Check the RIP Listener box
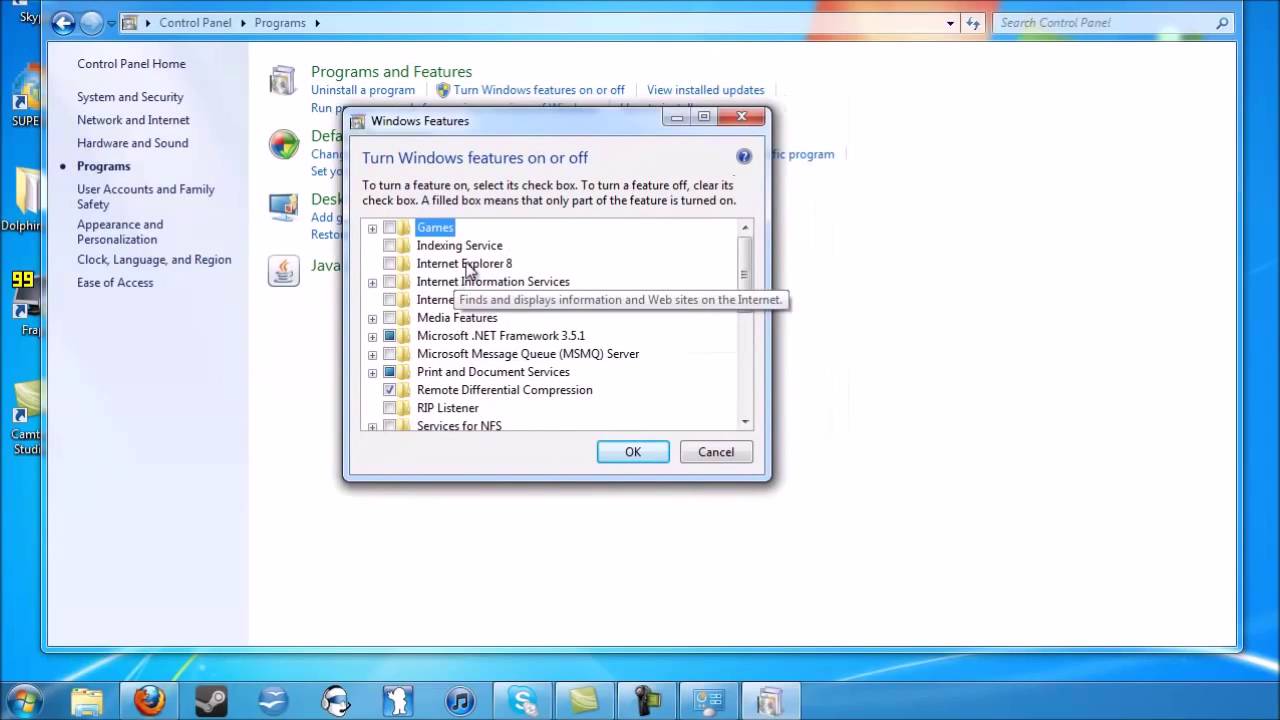The image size is (1280, 720). 390,408
